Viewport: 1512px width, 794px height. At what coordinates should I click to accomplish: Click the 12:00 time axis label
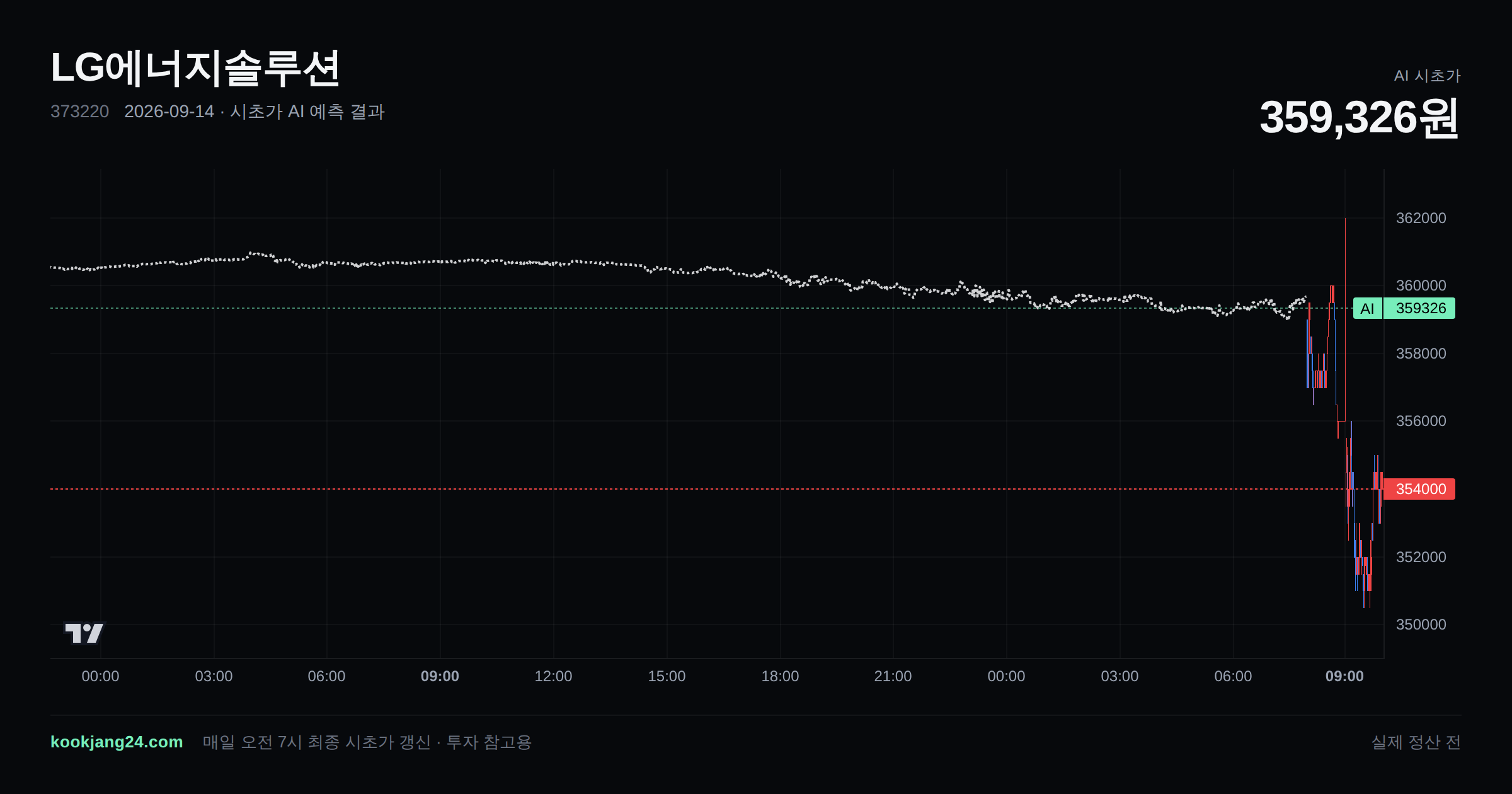[553, 676]
